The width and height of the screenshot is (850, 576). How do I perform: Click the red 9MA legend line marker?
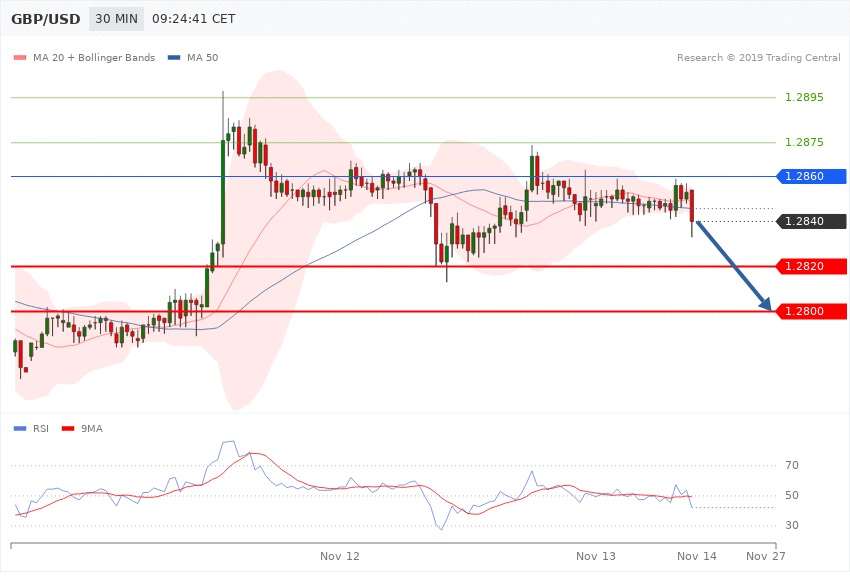[69, 428]
